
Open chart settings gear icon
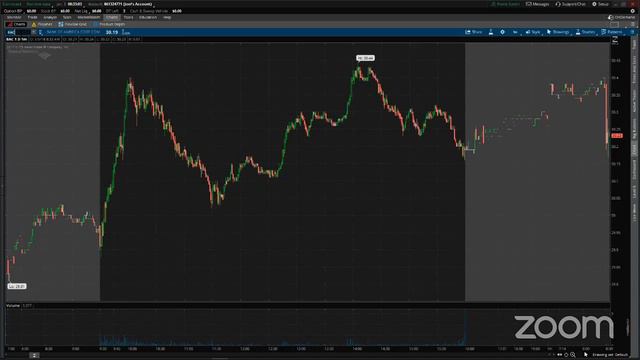(x=502, y=32)
